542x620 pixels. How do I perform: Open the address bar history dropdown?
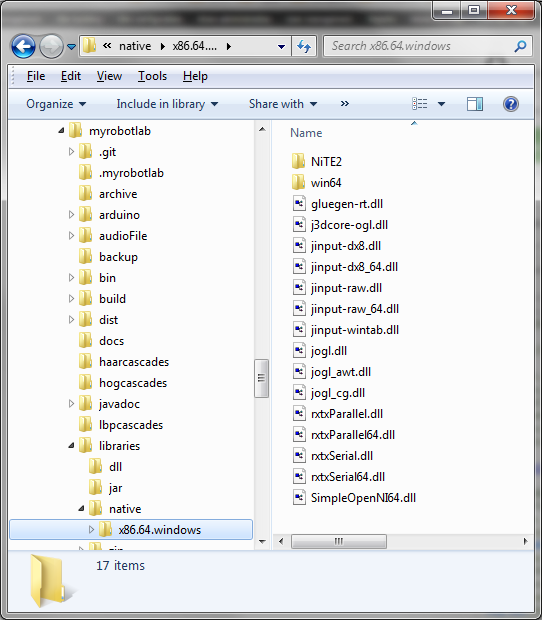[x=281, y=47]
